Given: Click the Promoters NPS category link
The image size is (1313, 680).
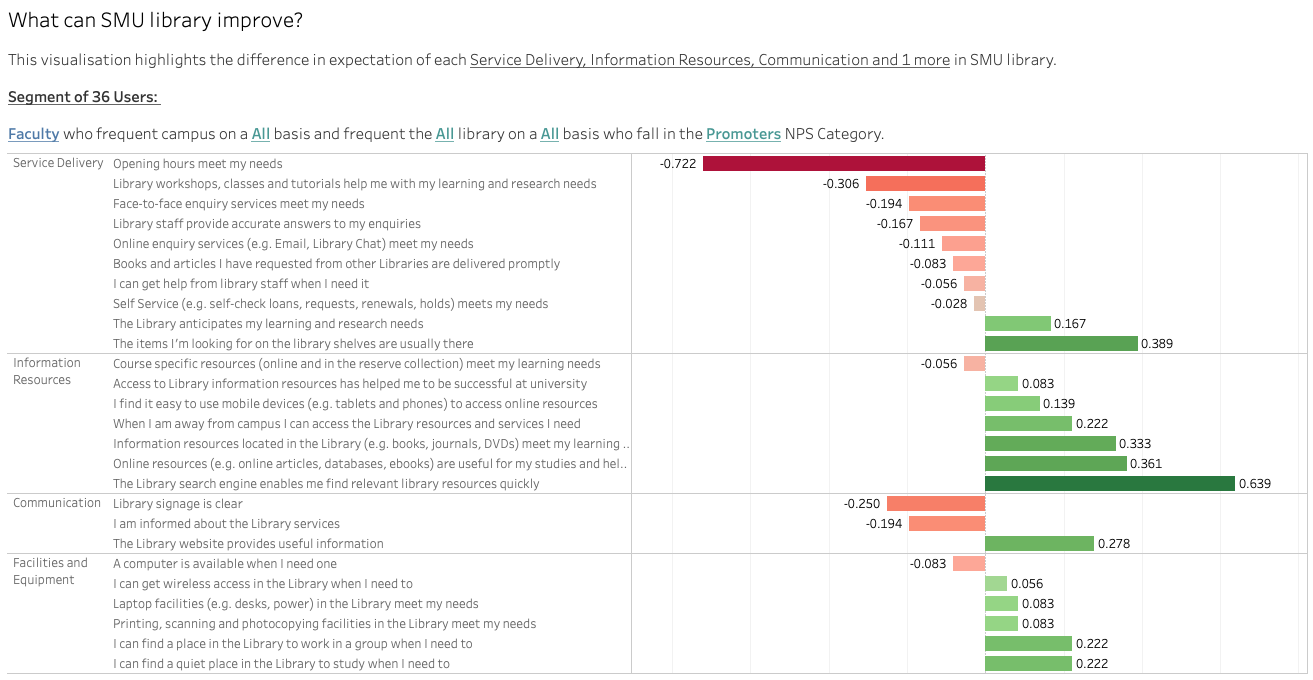Looking at the screenshot, I should (x=743, y=134).
